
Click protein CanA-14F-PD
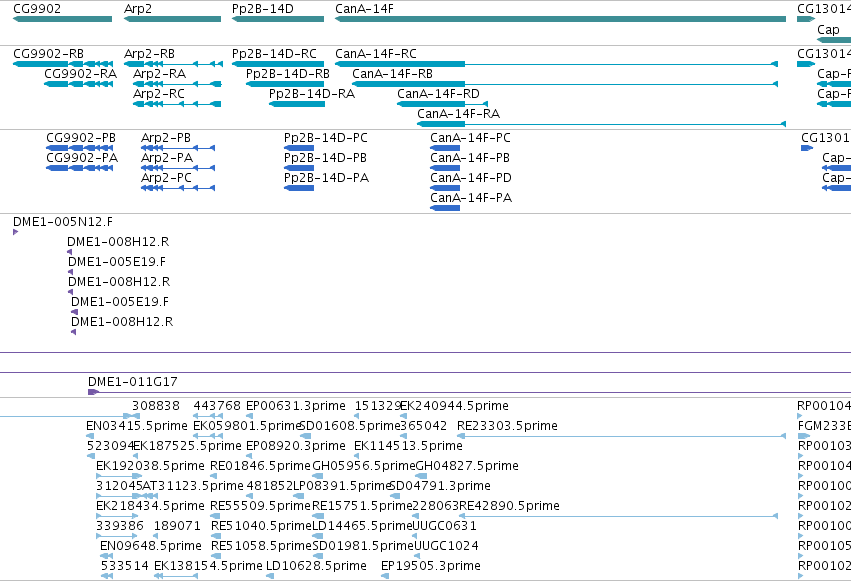(445, 188)
